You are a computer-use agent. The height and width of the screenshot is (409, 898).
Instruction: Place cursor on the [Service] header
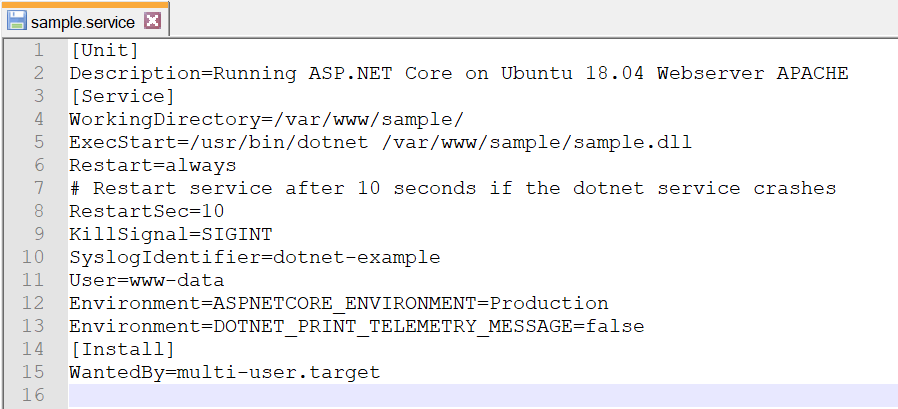(x=122, y=96)
